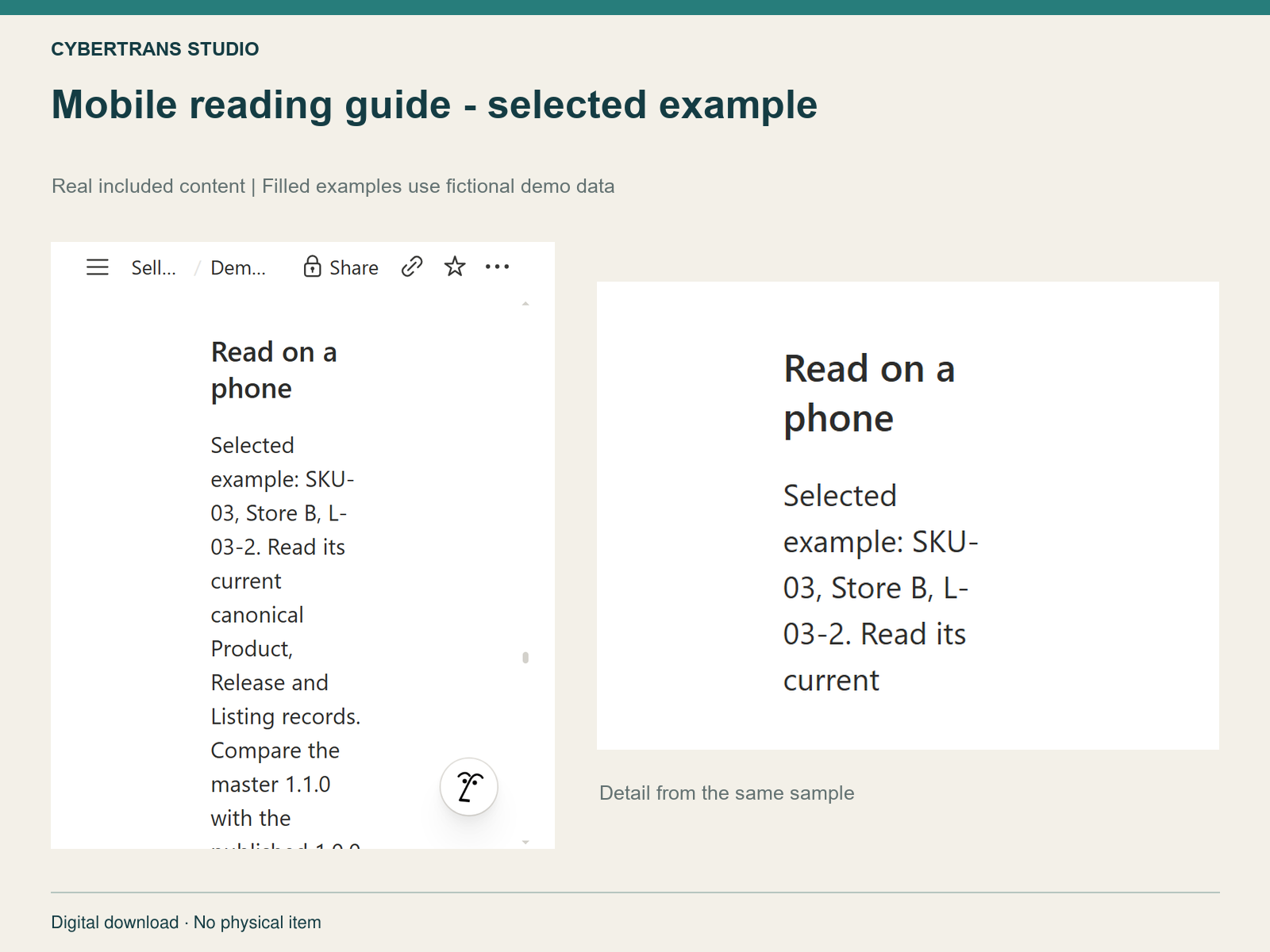
Task: Click the 'Mobile reading guide - selected example' title
Action: [434, 105]
